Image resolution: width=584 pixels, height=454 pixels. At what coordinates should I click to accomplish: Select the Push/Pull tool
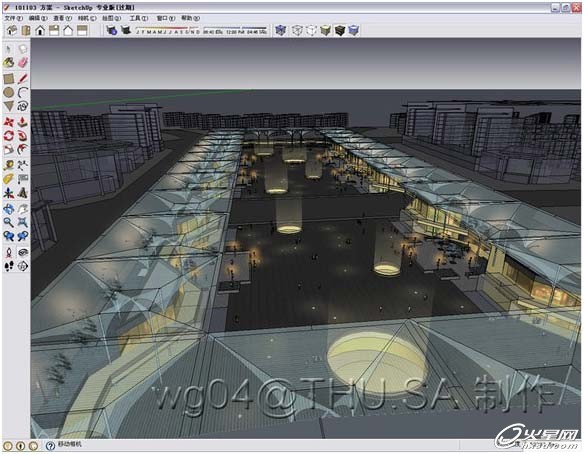pyautogui.click(x=23, y=122)
